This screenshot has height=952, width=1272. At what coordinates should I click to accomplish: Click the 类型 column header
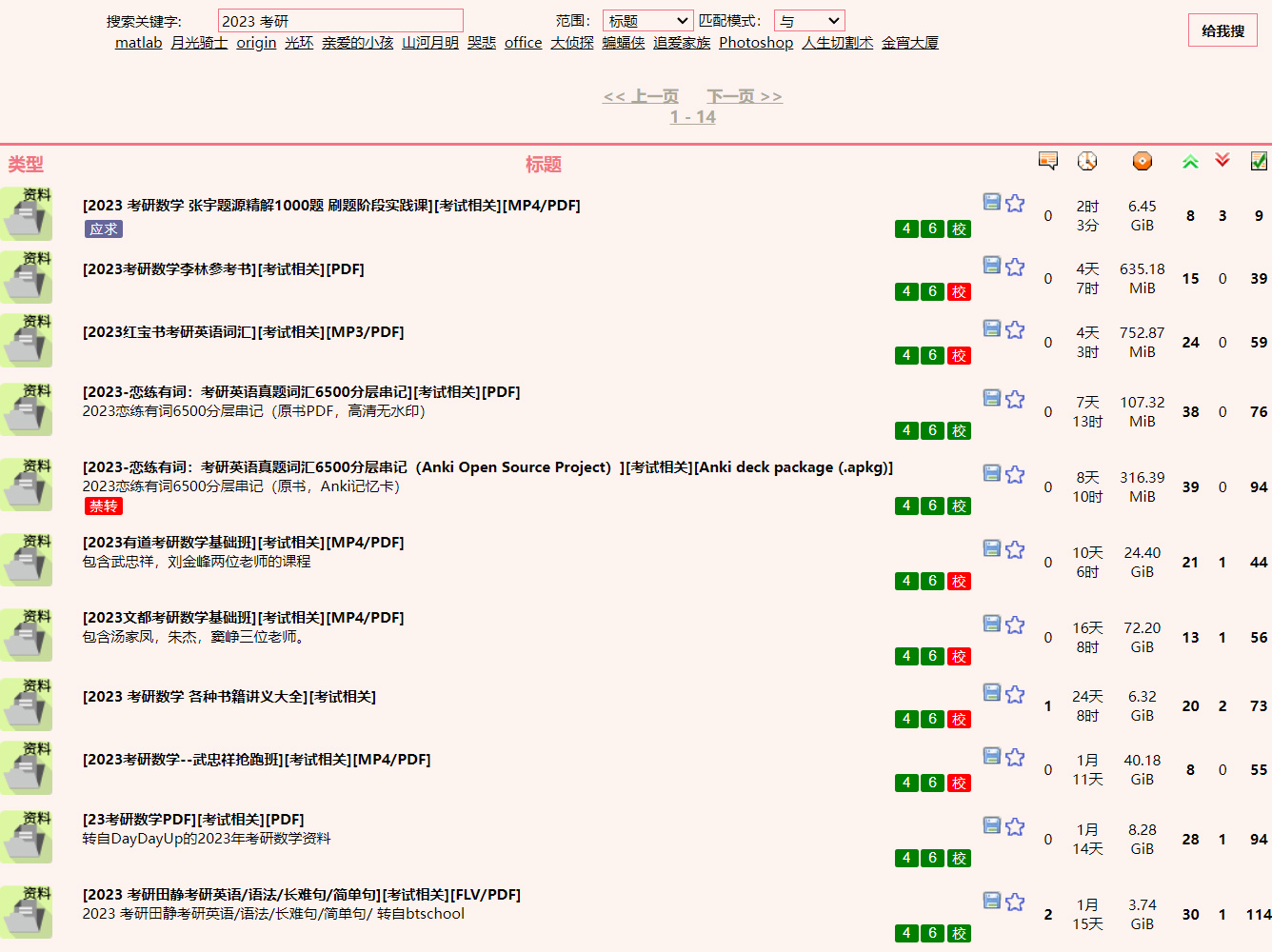(x=26, y=164)
